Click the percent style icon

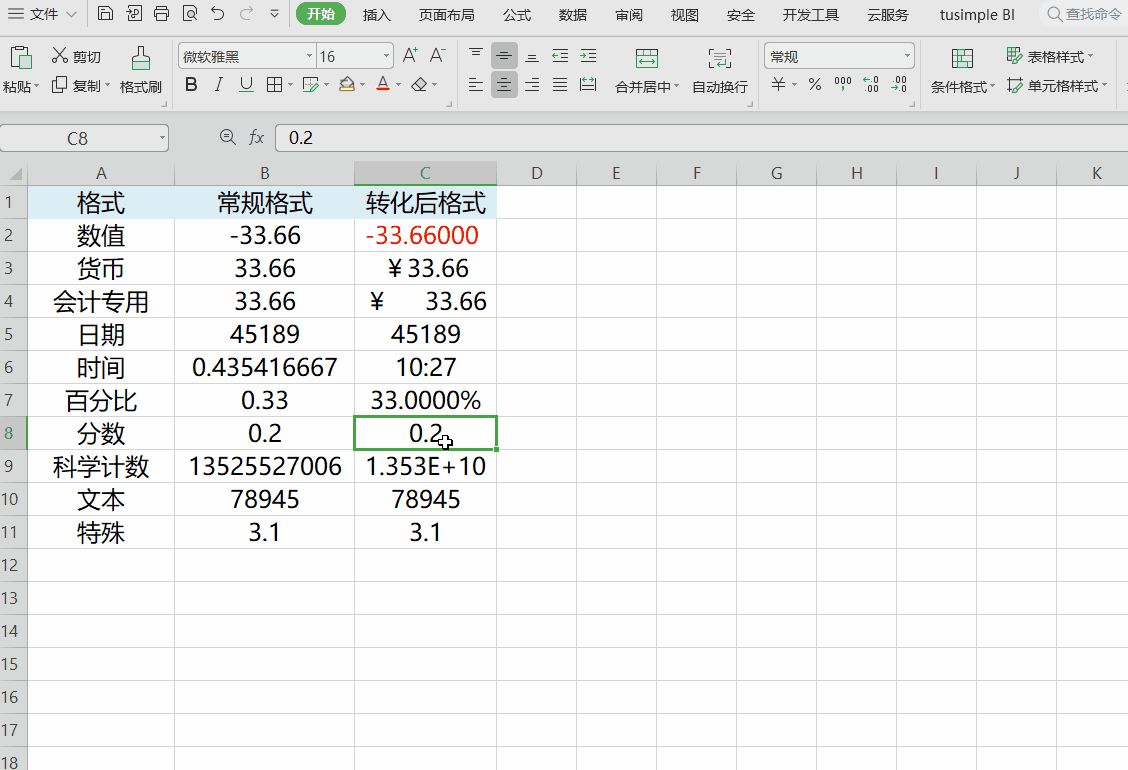(x=815, y=85)
